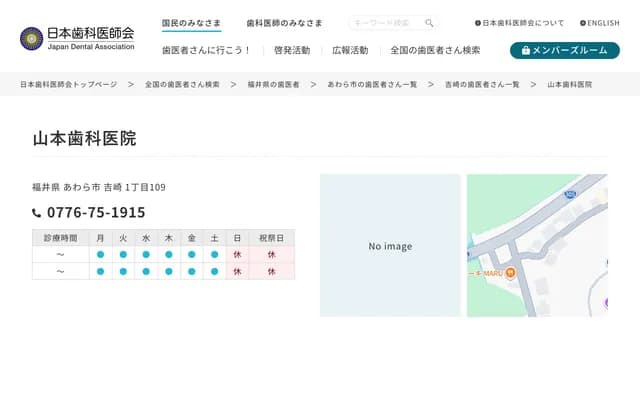Open the 啓発活動 menu item
Image resolution: width=640 pixels, height=400 pixels.
[x=291, y=50]
